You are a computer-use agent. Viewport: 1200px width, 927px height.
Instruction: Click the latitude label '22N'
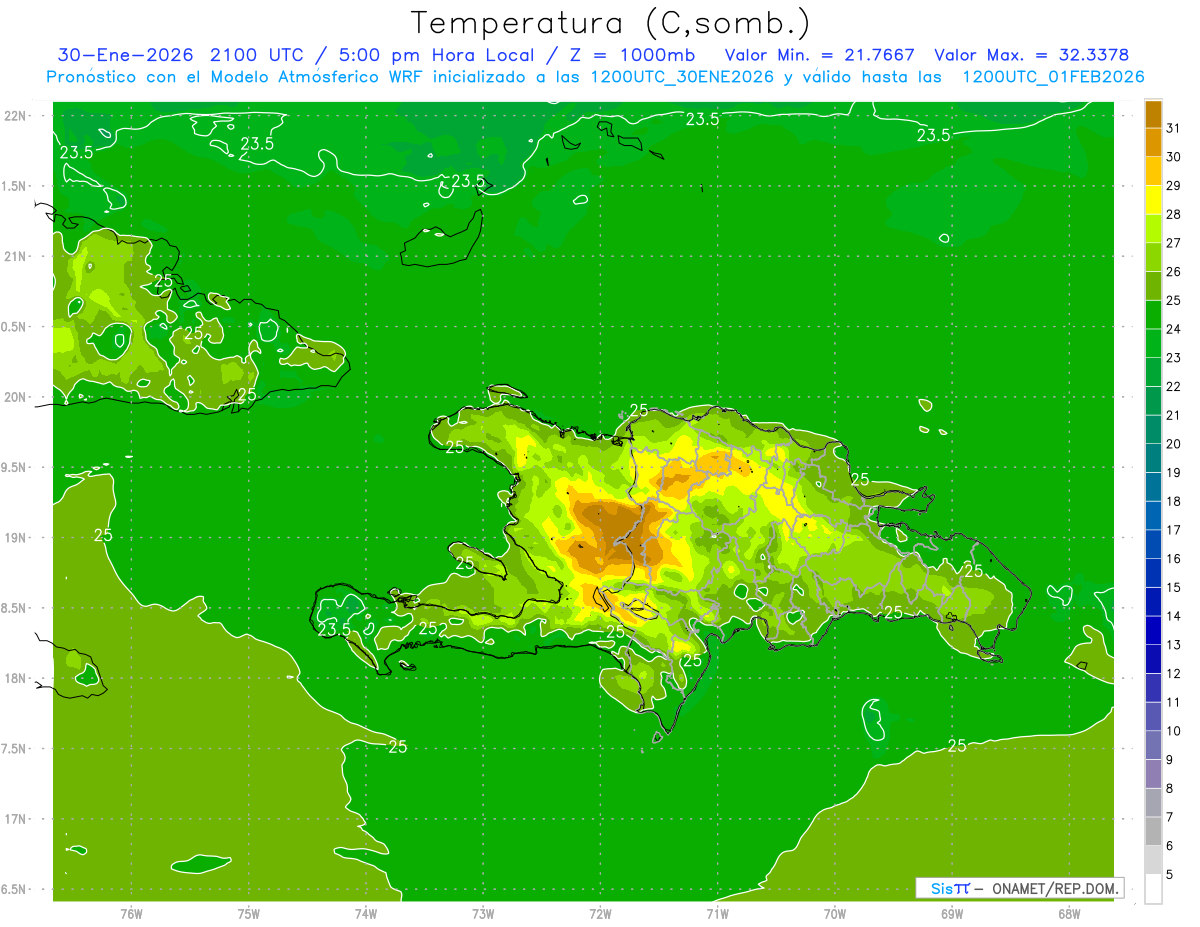14,116
